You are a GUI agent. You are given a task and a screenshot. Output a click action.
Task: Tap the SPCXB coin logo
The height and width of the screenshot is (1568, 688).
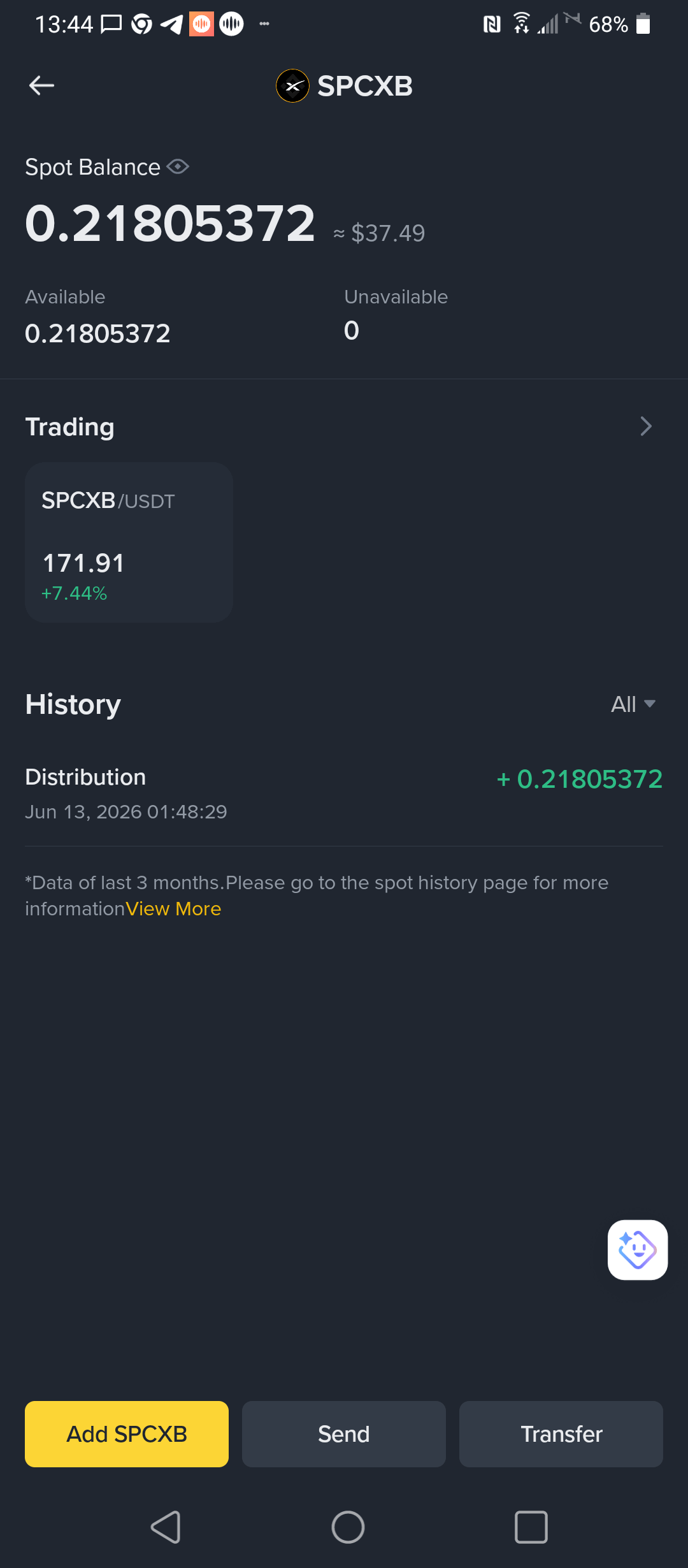tap(292, 86)
